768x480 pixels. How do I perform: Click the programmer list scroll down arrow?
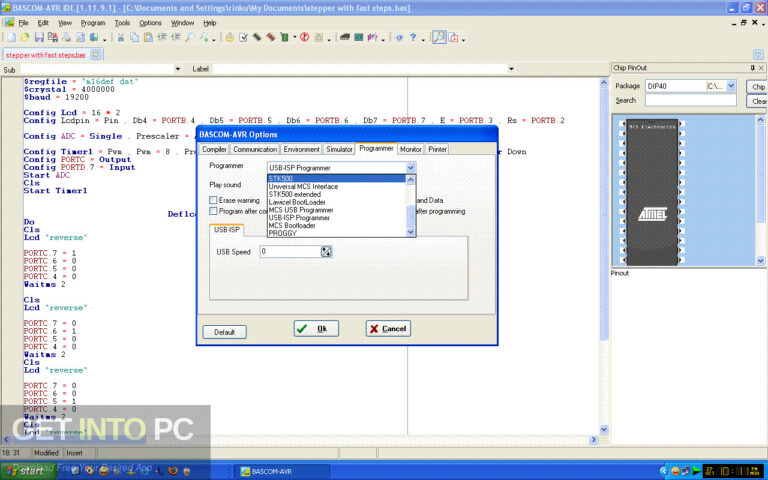(x=411, y=233)
